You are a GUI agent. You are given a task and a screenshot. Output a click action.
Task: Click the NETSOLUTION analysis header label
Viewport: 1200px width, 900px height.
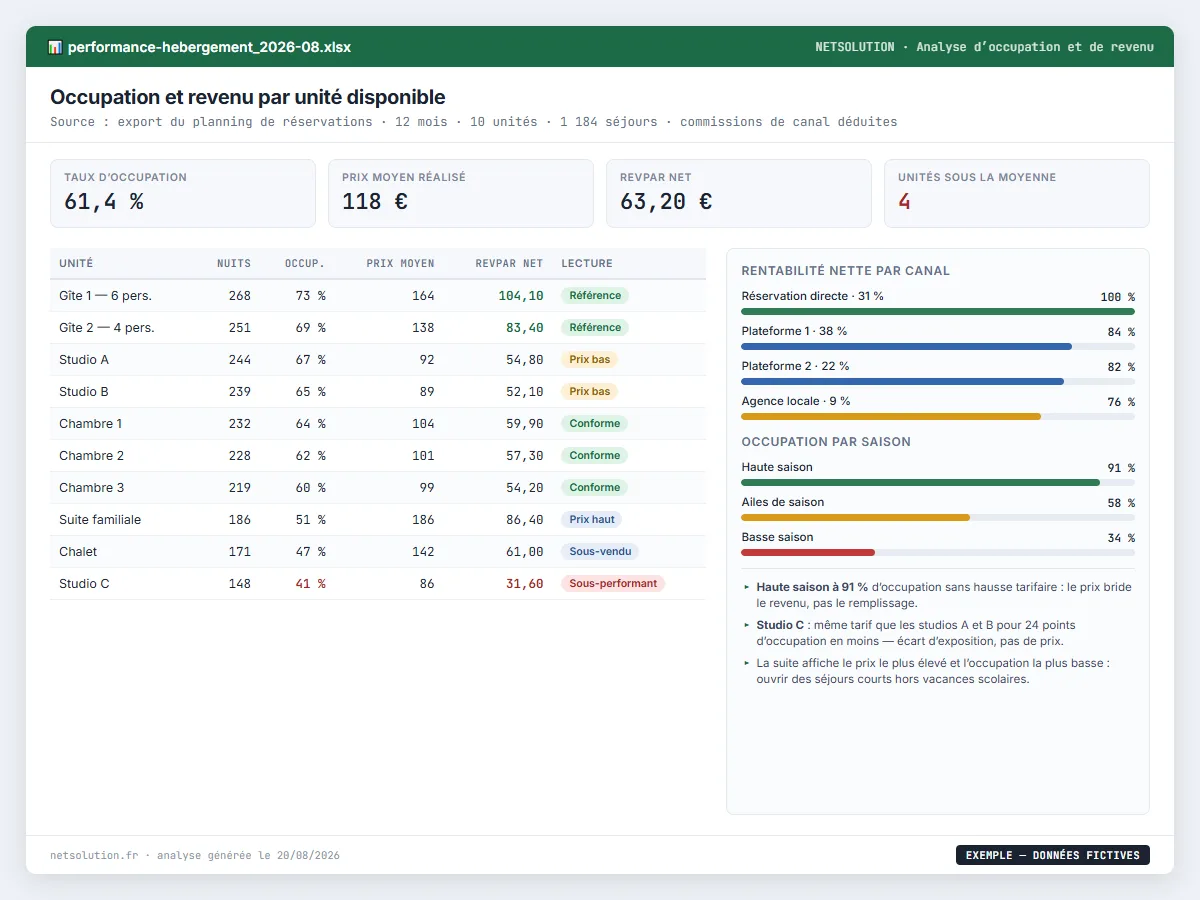click(x=984, y=47)
